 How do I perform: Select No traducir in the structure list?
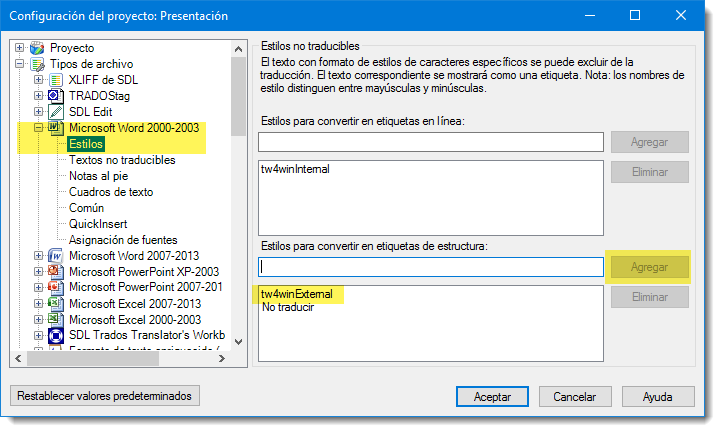(288, 307)
